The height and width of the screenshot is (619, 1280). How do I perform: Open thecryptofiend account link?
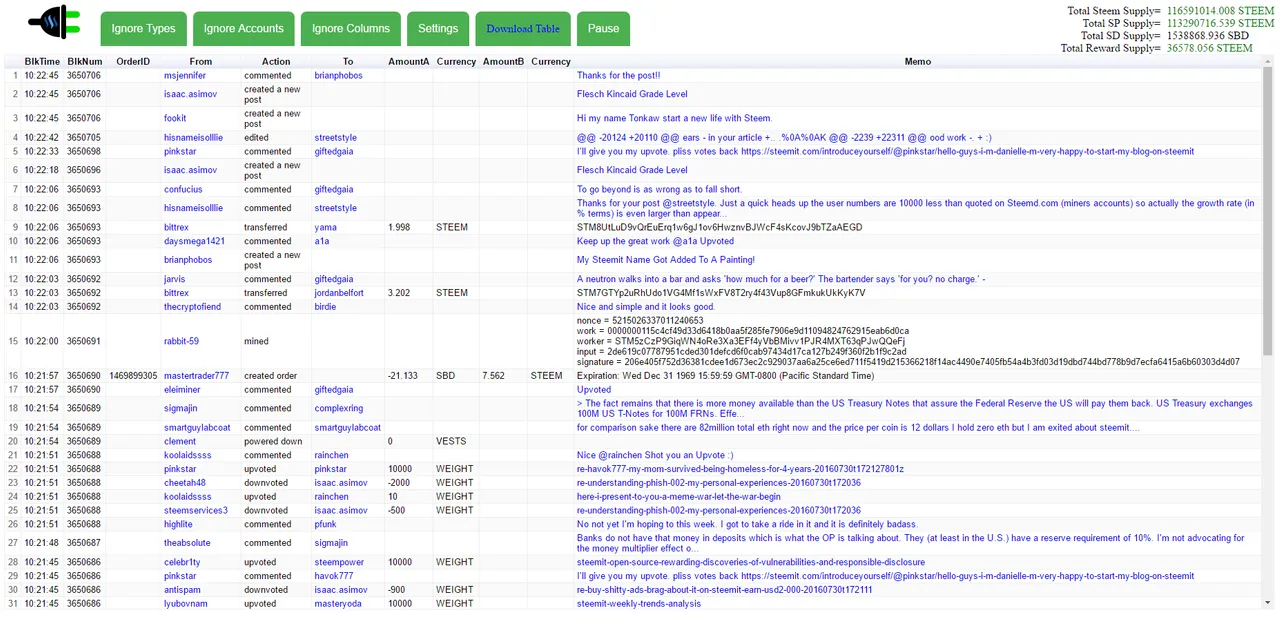point(192,308)
